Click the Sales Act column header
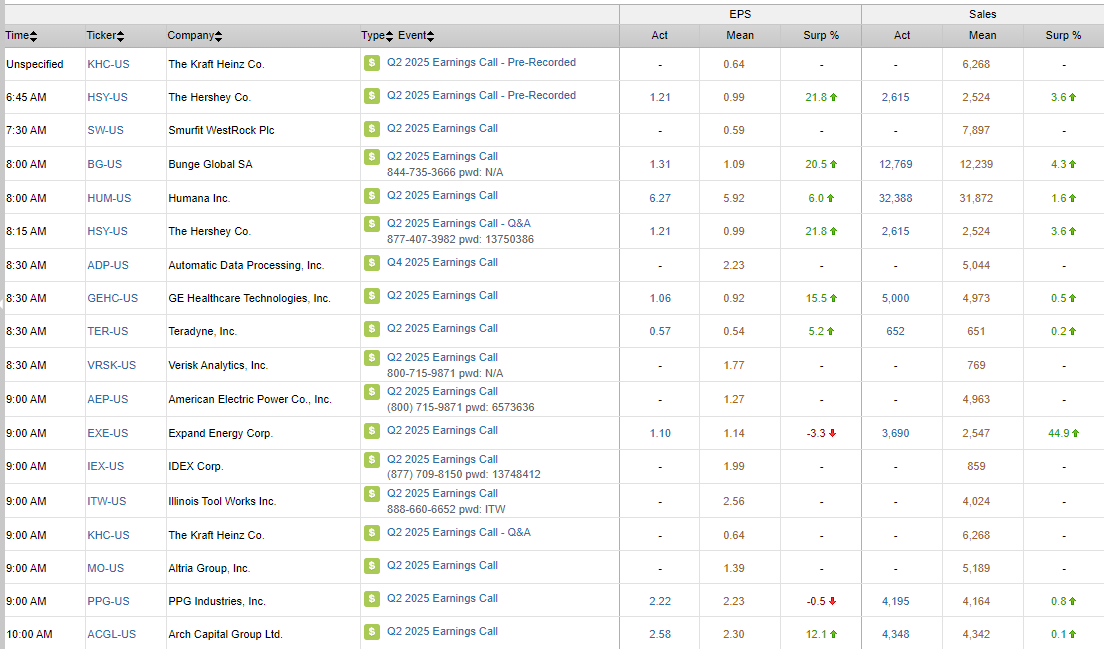 click(x=902, y=35)
